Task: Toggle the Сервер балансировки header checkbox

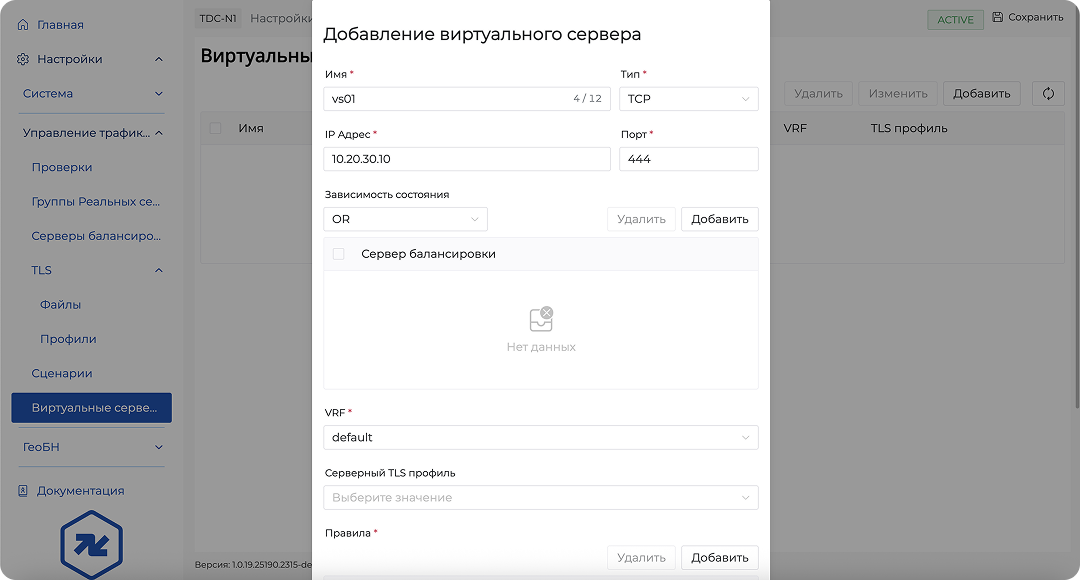Action: (x=339, y=254)
